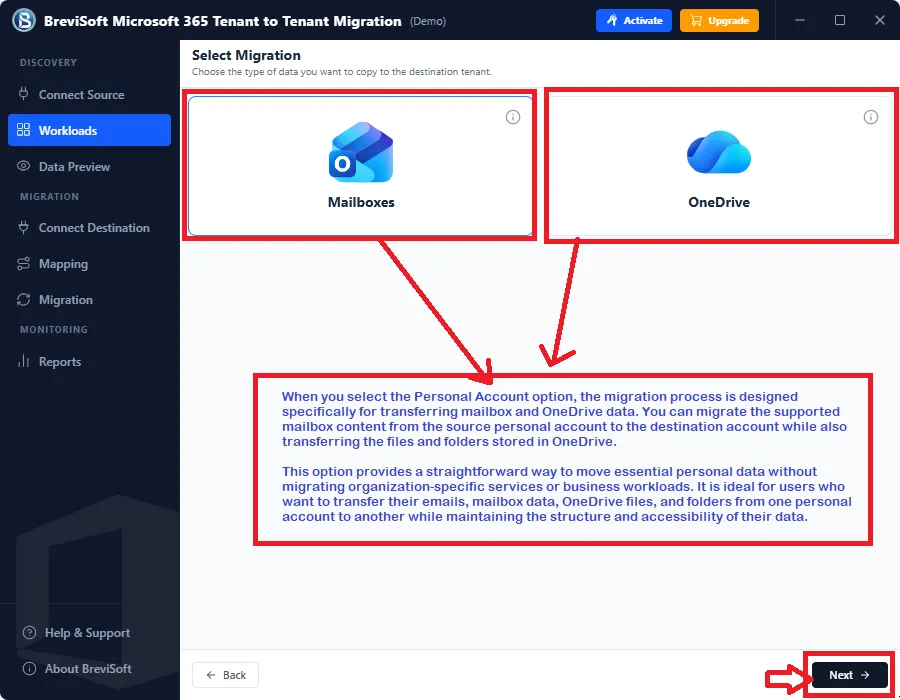900x700 pixels.
Task: Maximize the application window
Action: [840, 20]
